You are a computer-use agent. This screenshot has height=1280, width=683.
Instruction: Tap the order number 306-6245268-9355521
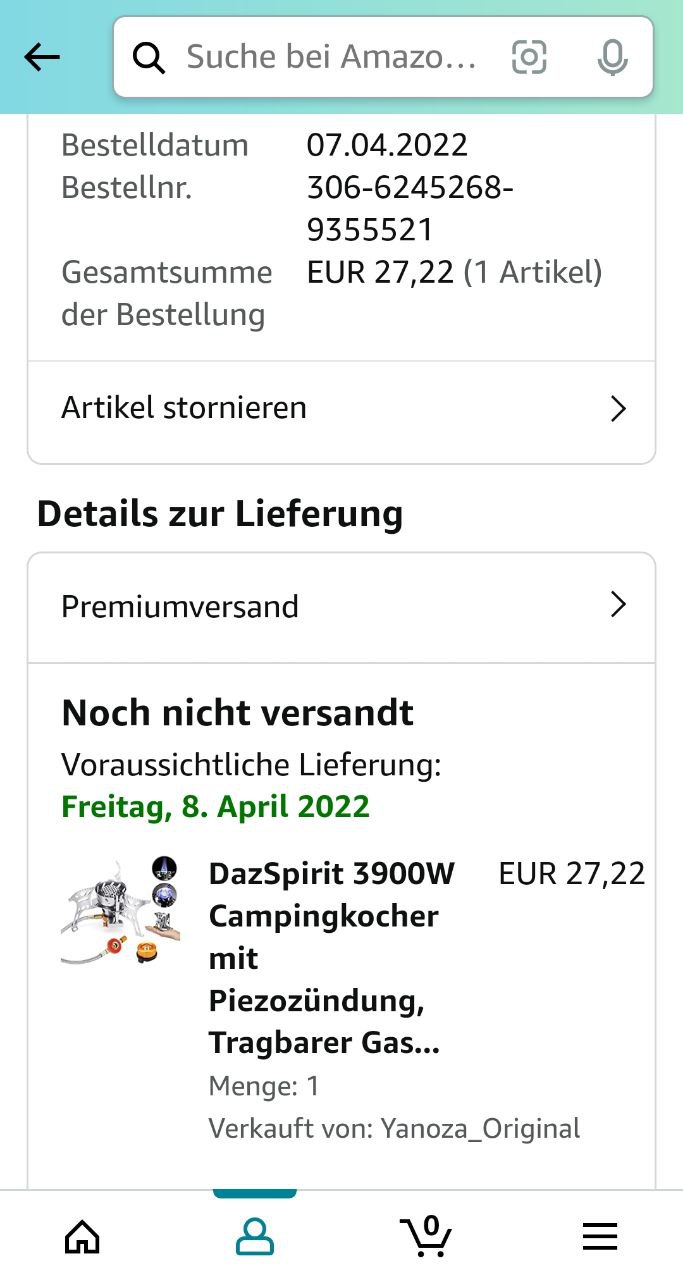pyautogui.click(x=410, y=209)
